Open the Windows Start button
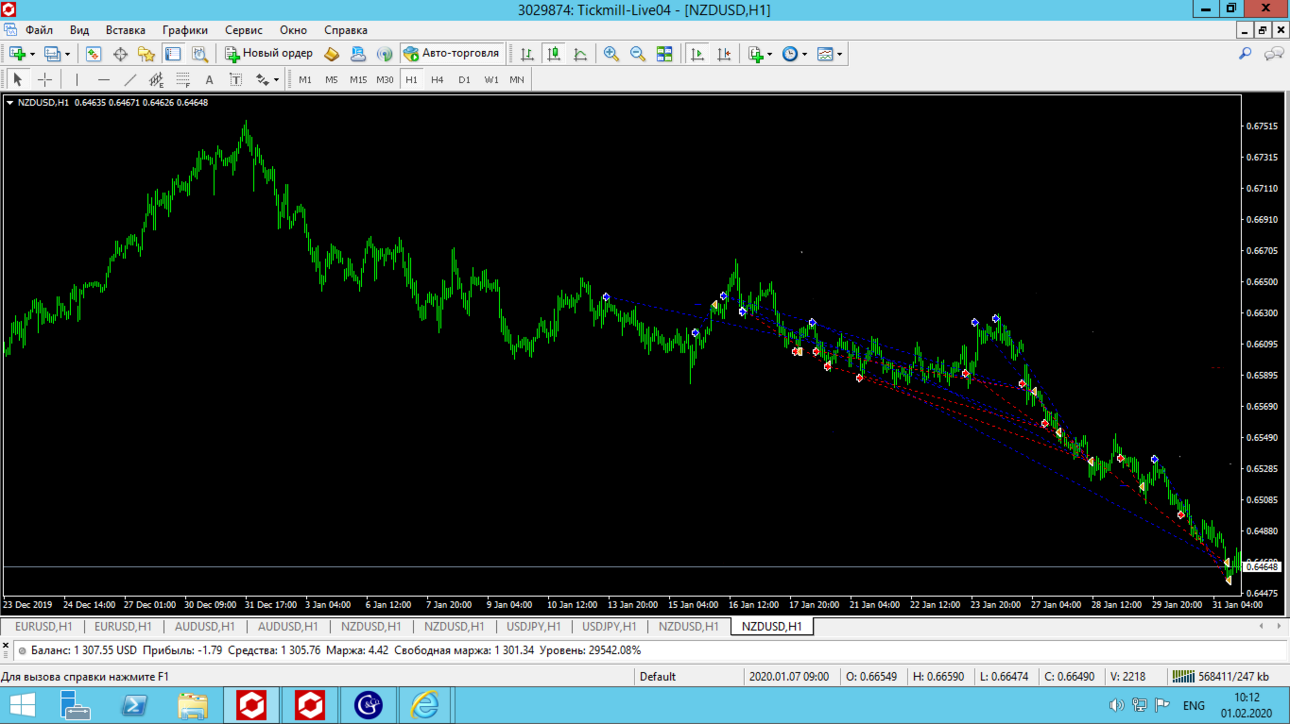 21,705
